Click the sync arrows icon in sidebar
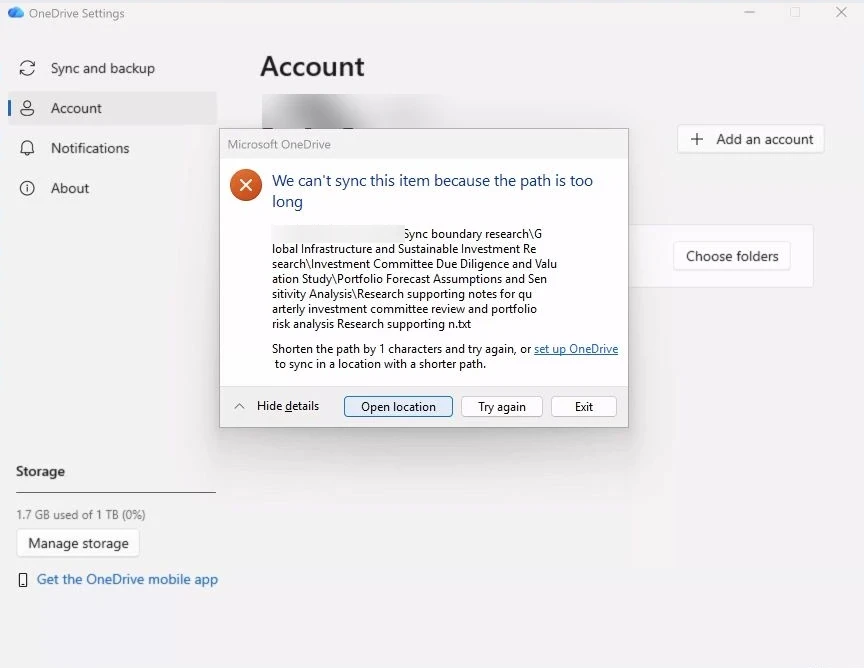Viewport: 864px width, 668px height. click(x=27, y=68)
